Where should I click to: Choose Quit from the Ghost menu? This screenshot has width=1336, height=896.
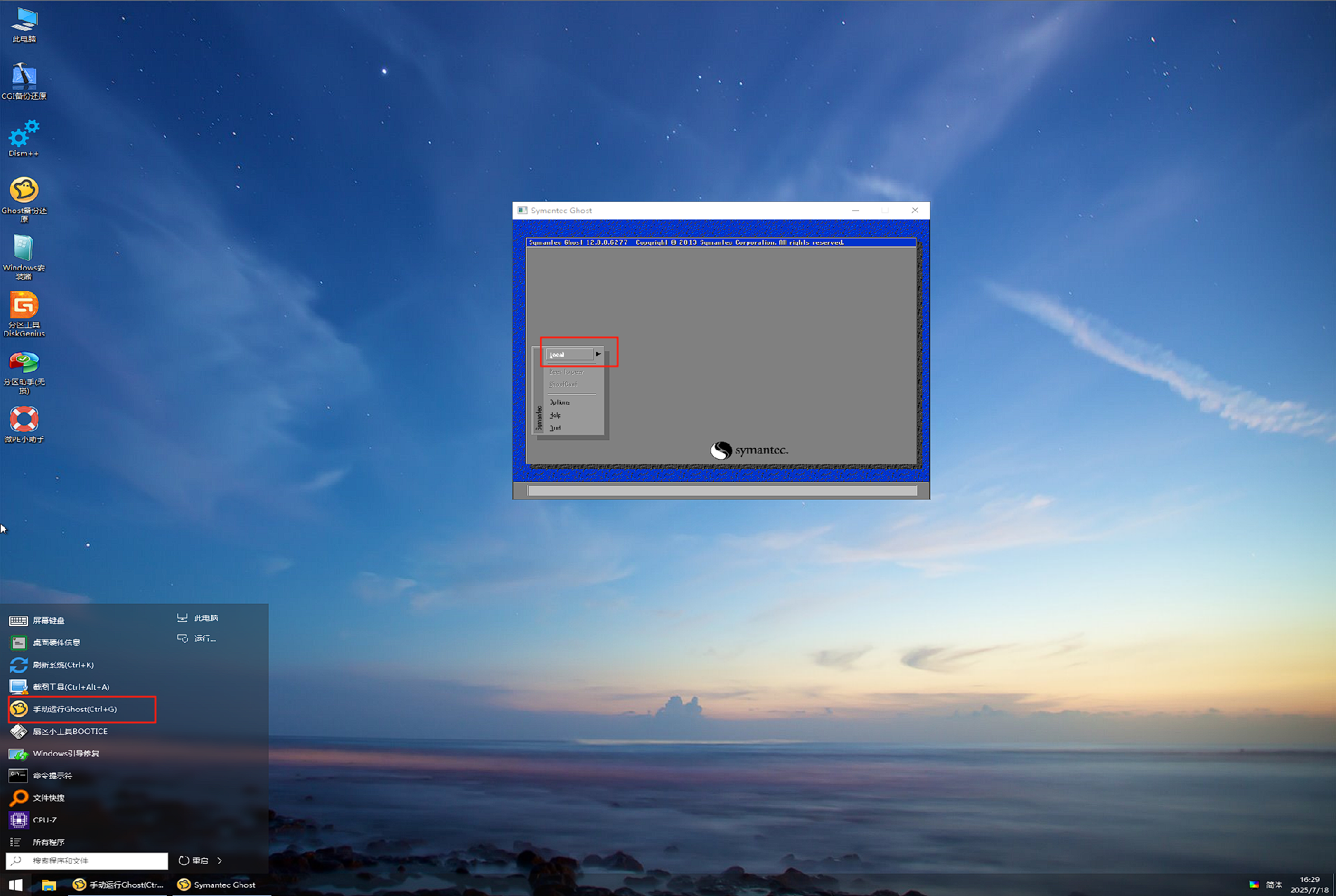(555, 428)
